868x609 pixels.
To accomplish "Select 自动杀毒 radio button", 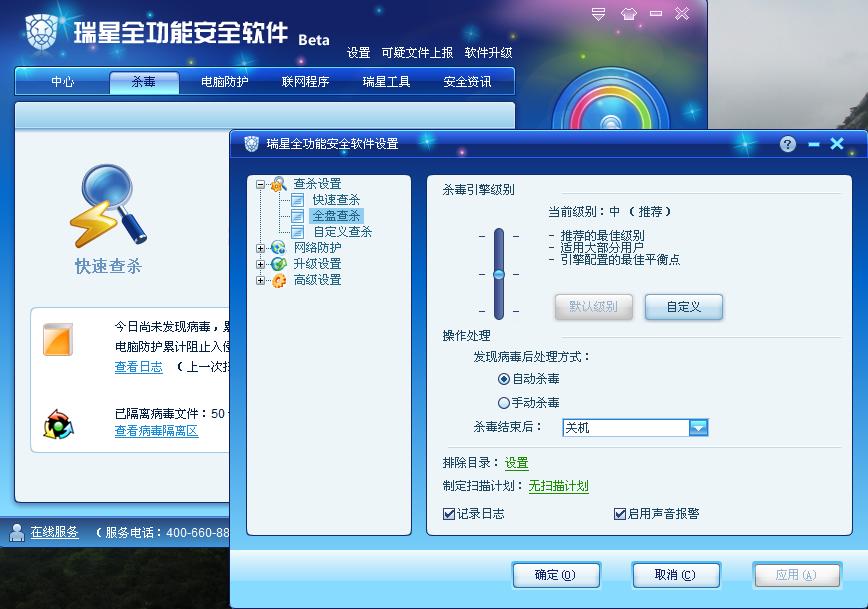I will point(504,379).
